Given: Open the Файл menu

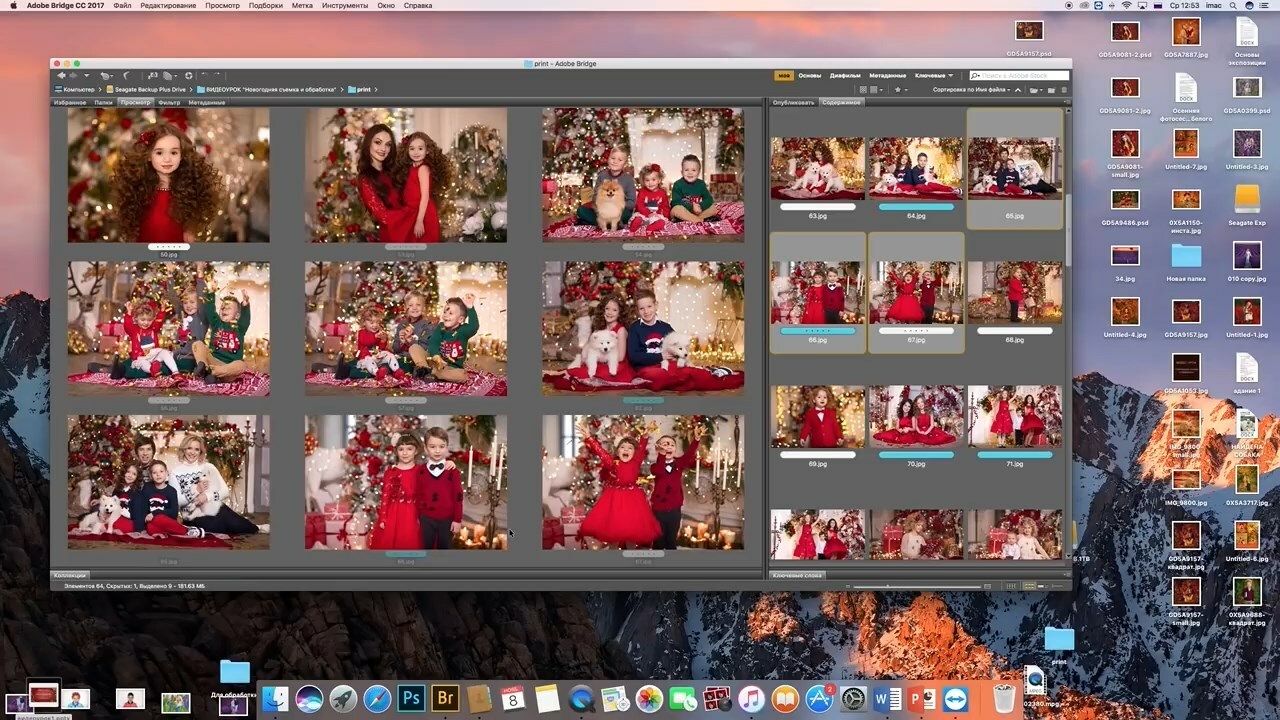Looking at the screenshot, I should point(122,5).
